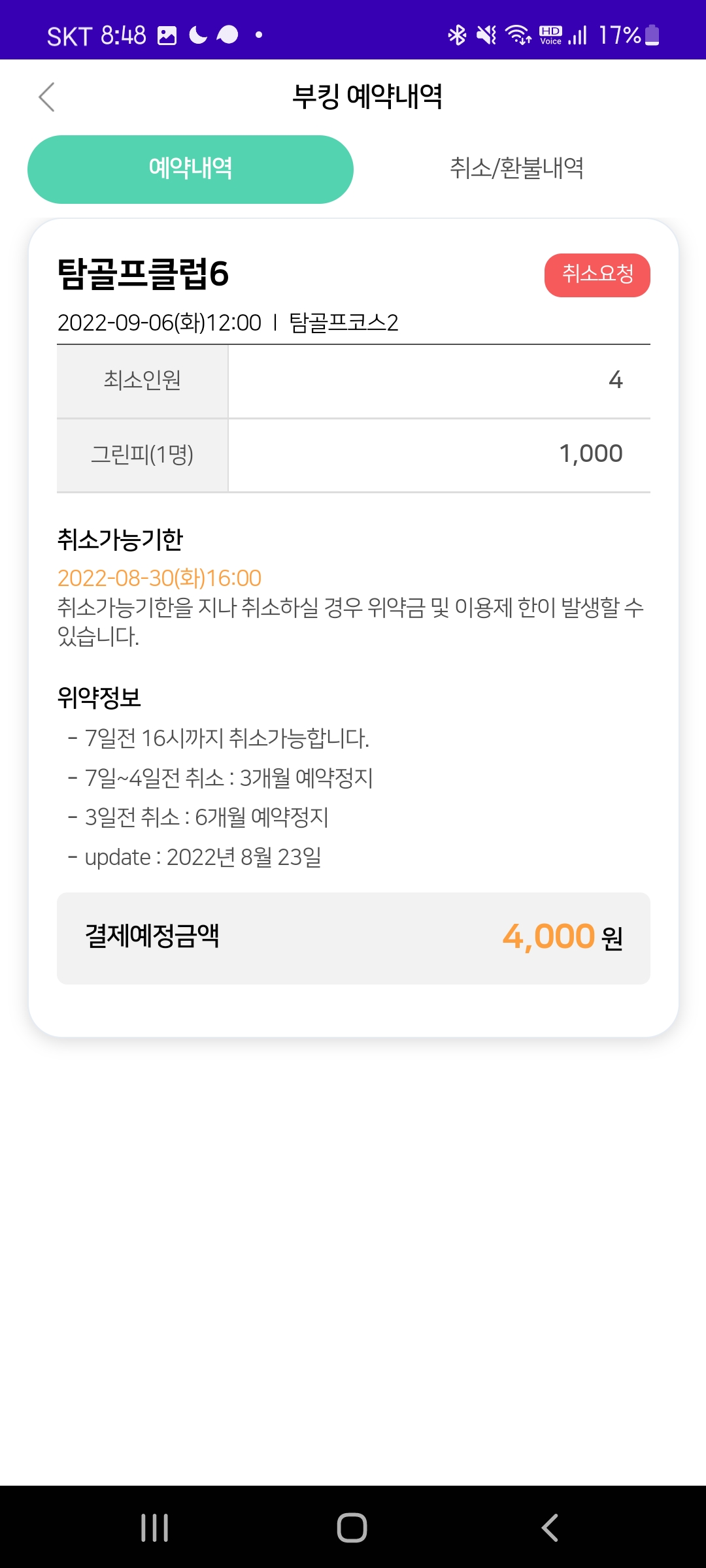The height and width of the screenshot is (1568, 706).
Task: Tap the back arrow in the header
Action: (x=46, y=97)
